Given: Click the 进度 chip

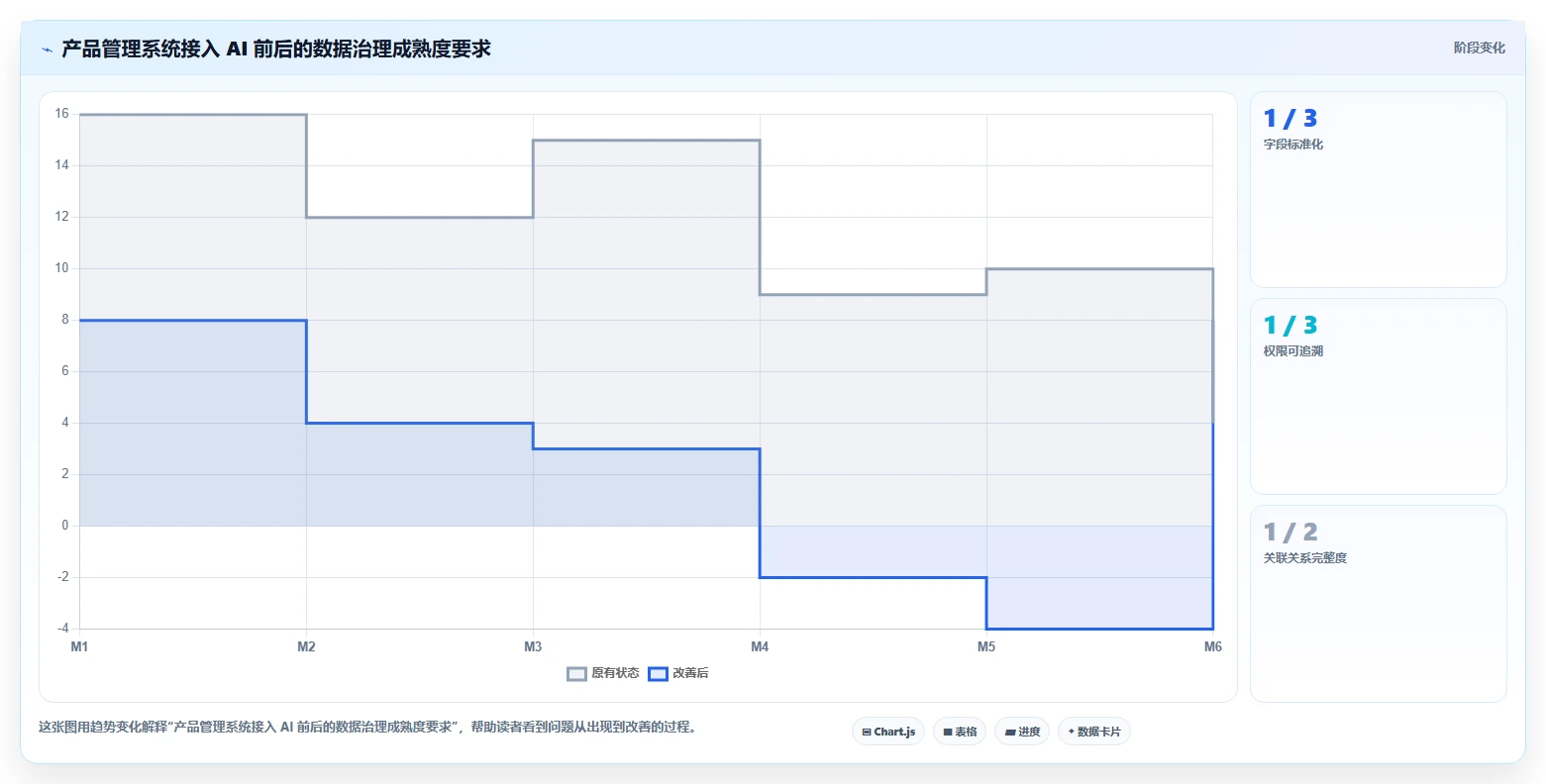Looking at the screenshot, I should [1022, 732].
